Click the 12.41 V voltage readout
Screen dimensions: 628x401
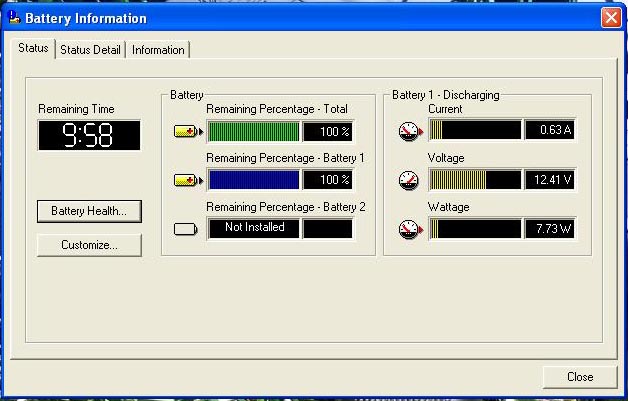pyautogui.click(x=550, y=180)
